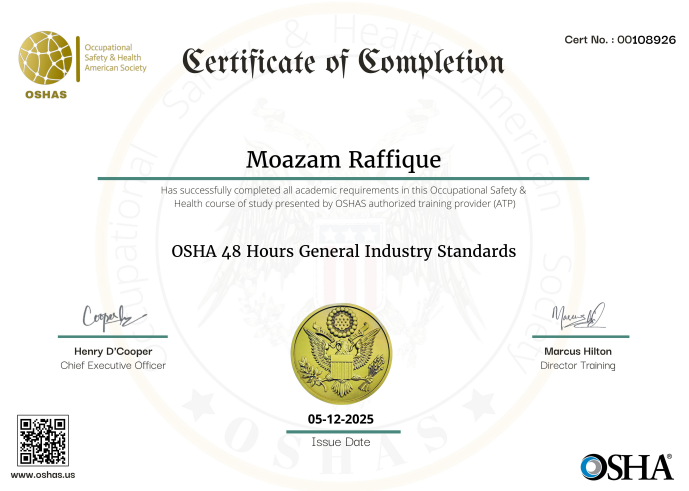
Task: Click Marcus Hilton's signature
Action: click(578, 316)
